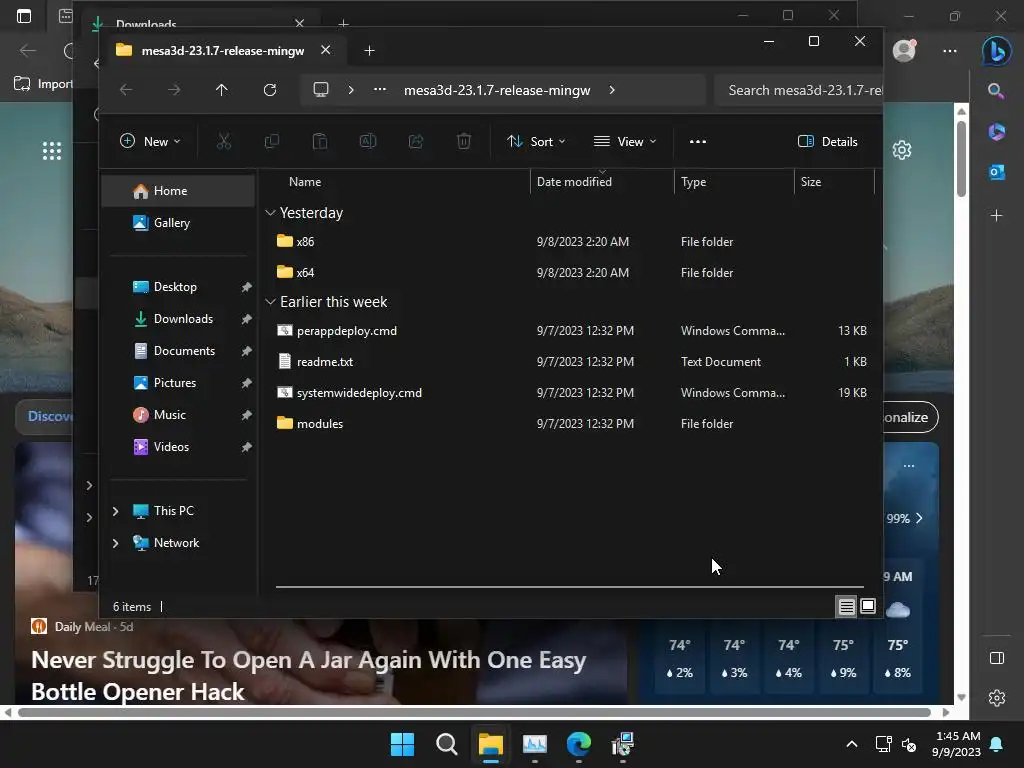The height and width of the screenshot is (768, 1024).
Task: Open Edge page settings gear icon
Action: pyautogui.click(x=902, y=150)
